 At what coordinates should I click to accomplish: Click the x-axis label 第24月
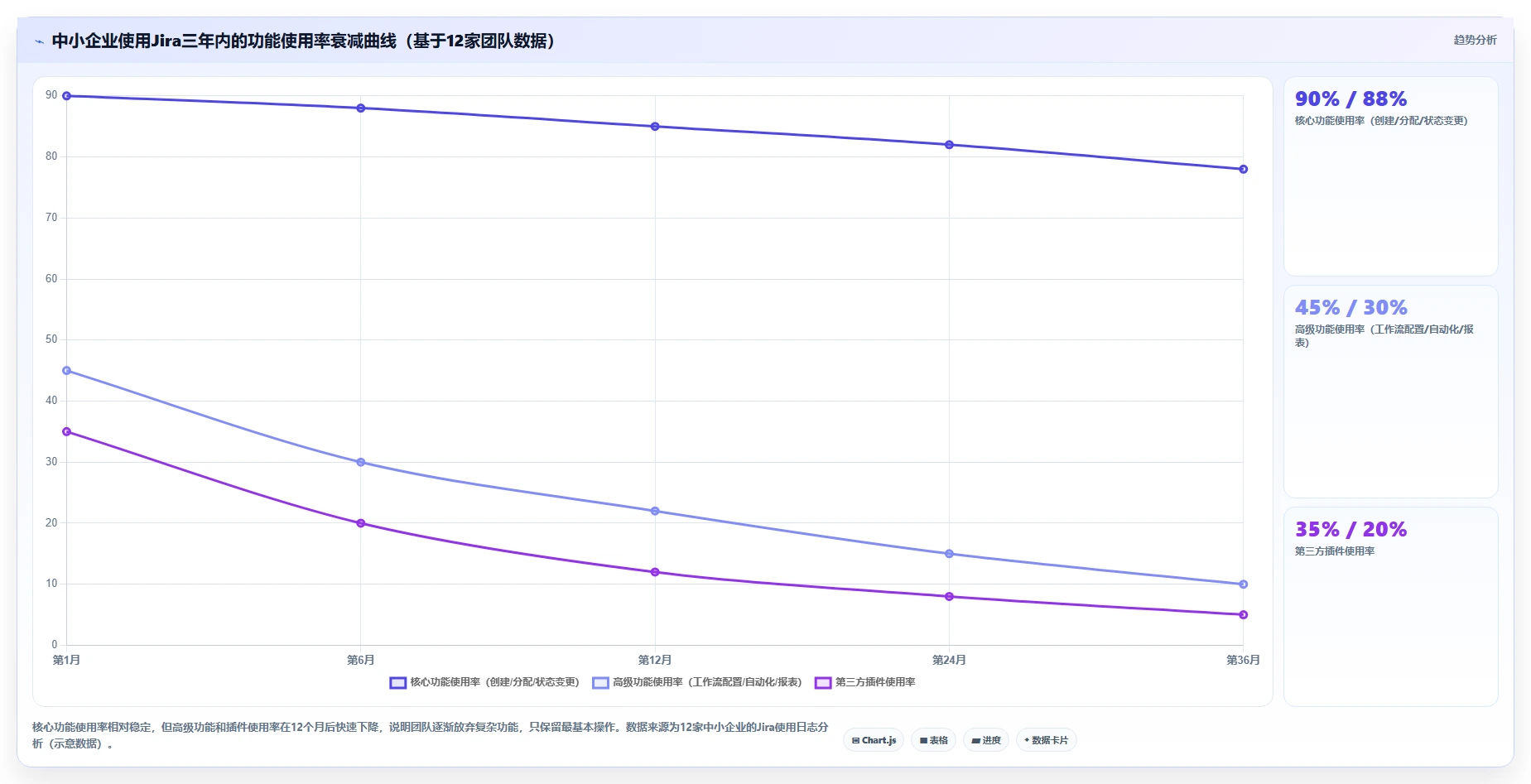pyautogui.click(x=949, y=660)
